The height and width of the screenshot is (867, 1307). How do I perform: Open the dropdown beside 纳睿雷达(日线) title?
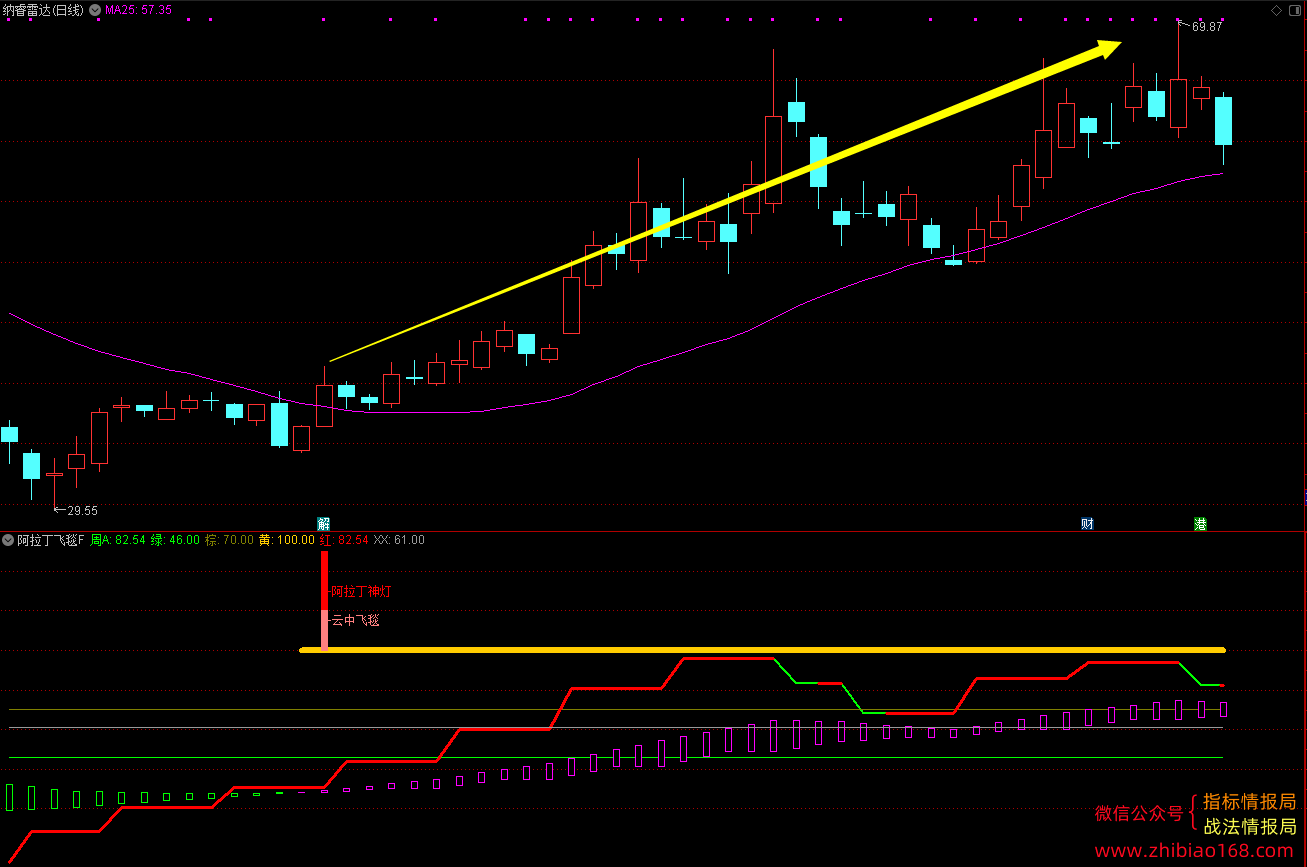tap(94, 10)
